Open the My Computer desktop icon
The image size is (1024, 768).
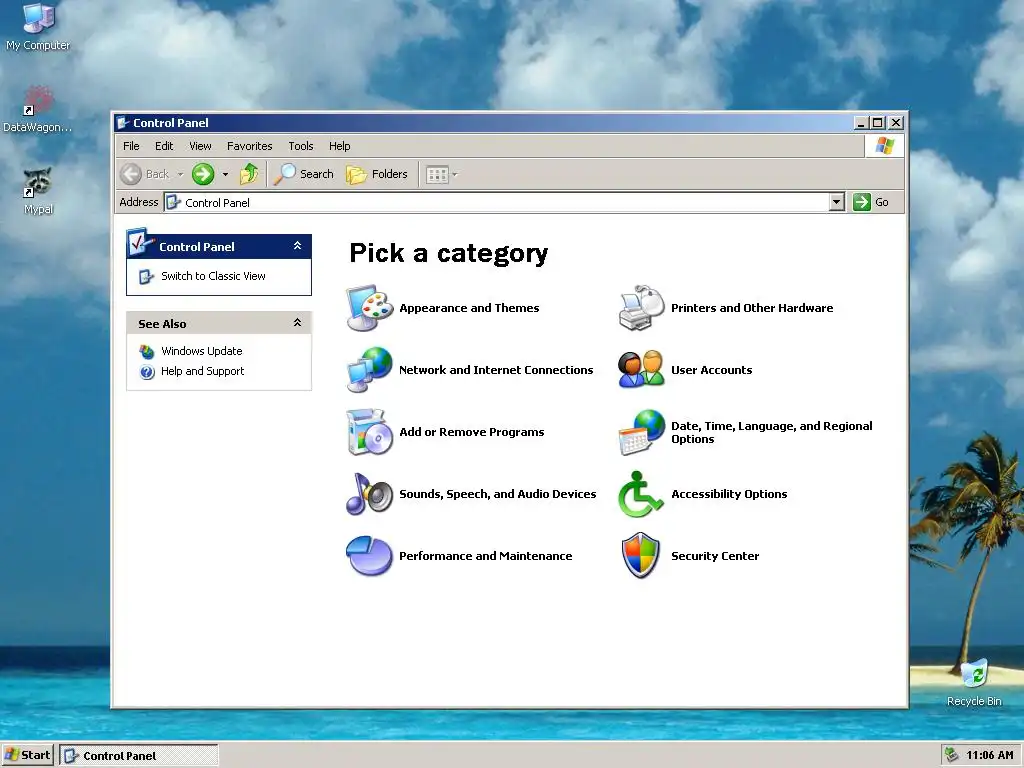(39, 18)
